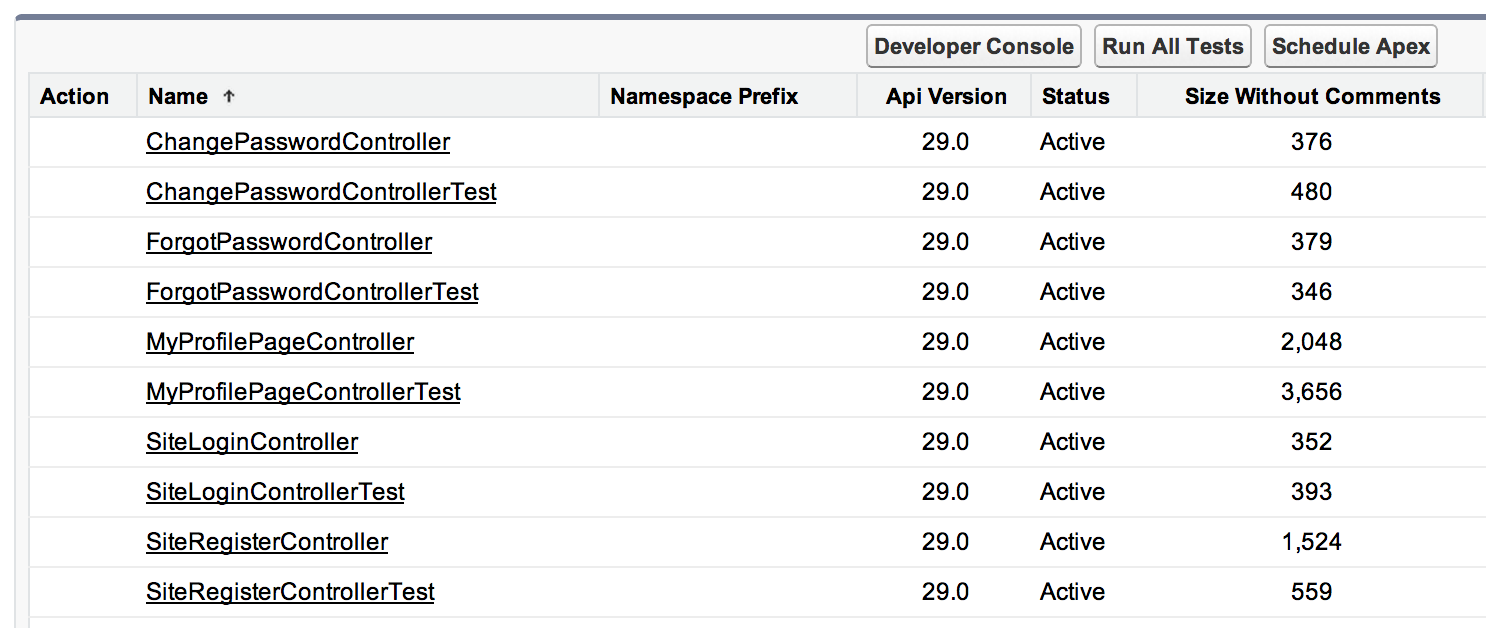The image size is (1486, 628).
Task: Sort by Size Without Comments header
Action: tap(1312, 97)
